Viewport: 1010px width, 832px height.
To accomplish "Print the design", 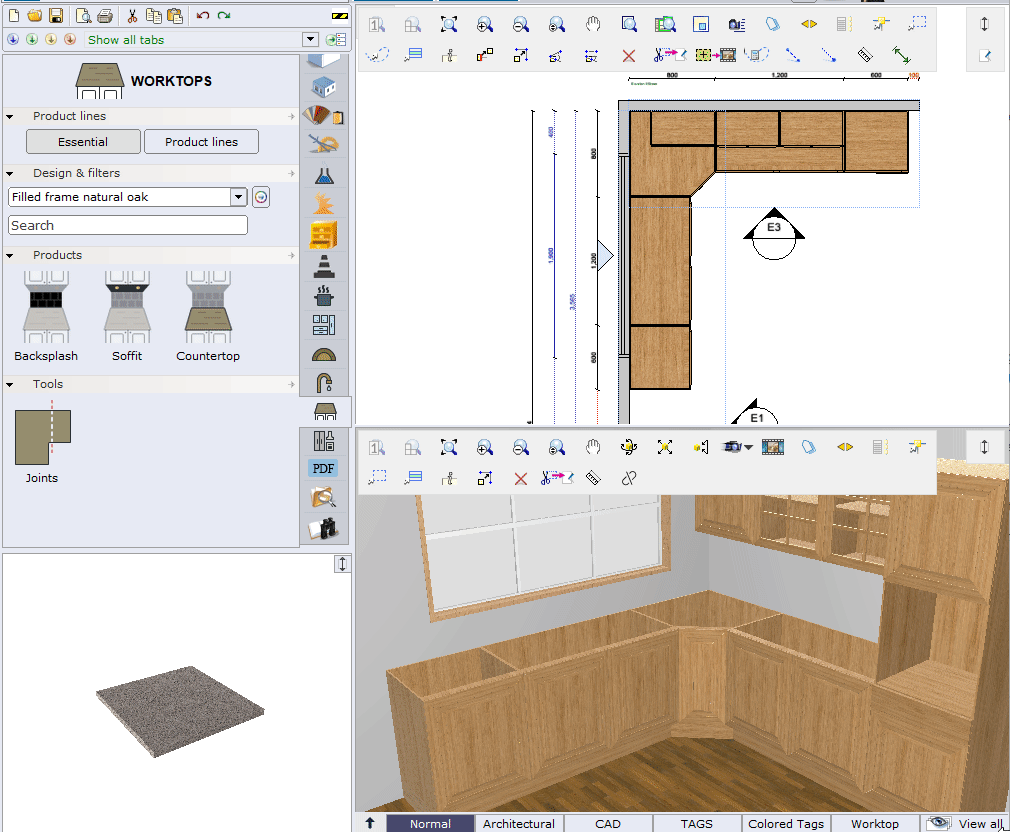I will tap(105, 15).
